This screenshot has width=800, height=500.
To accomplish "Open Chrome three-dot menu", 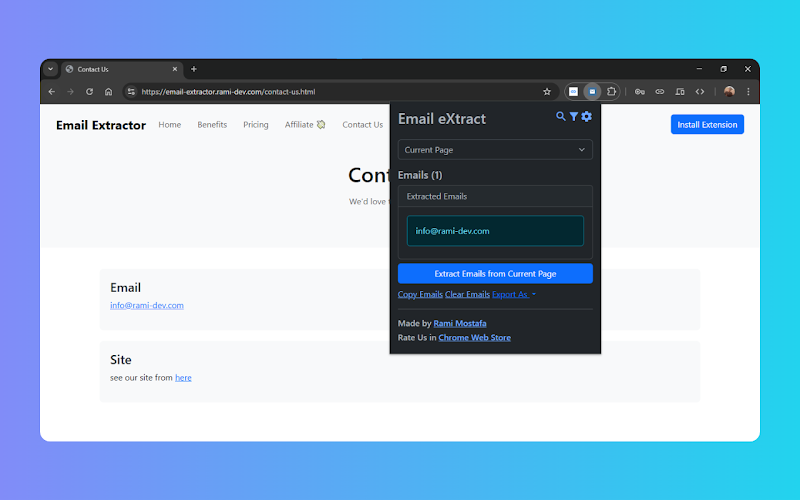I will 748,92.
